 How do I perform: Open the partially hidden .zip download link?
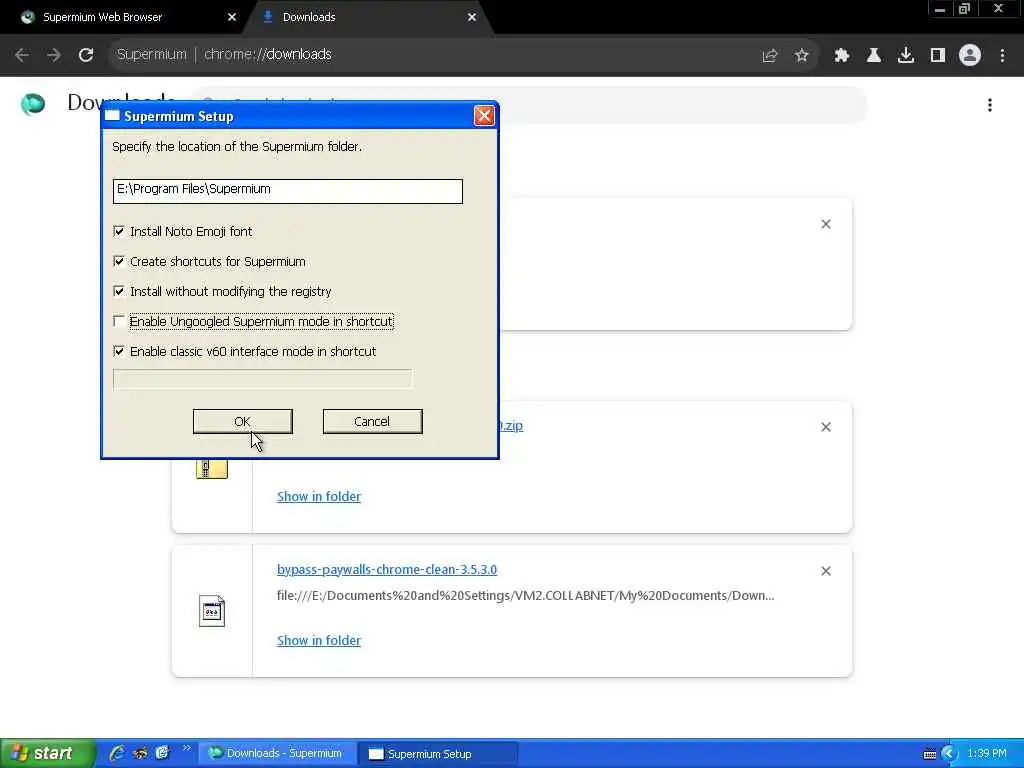click(x=511, y=426)
